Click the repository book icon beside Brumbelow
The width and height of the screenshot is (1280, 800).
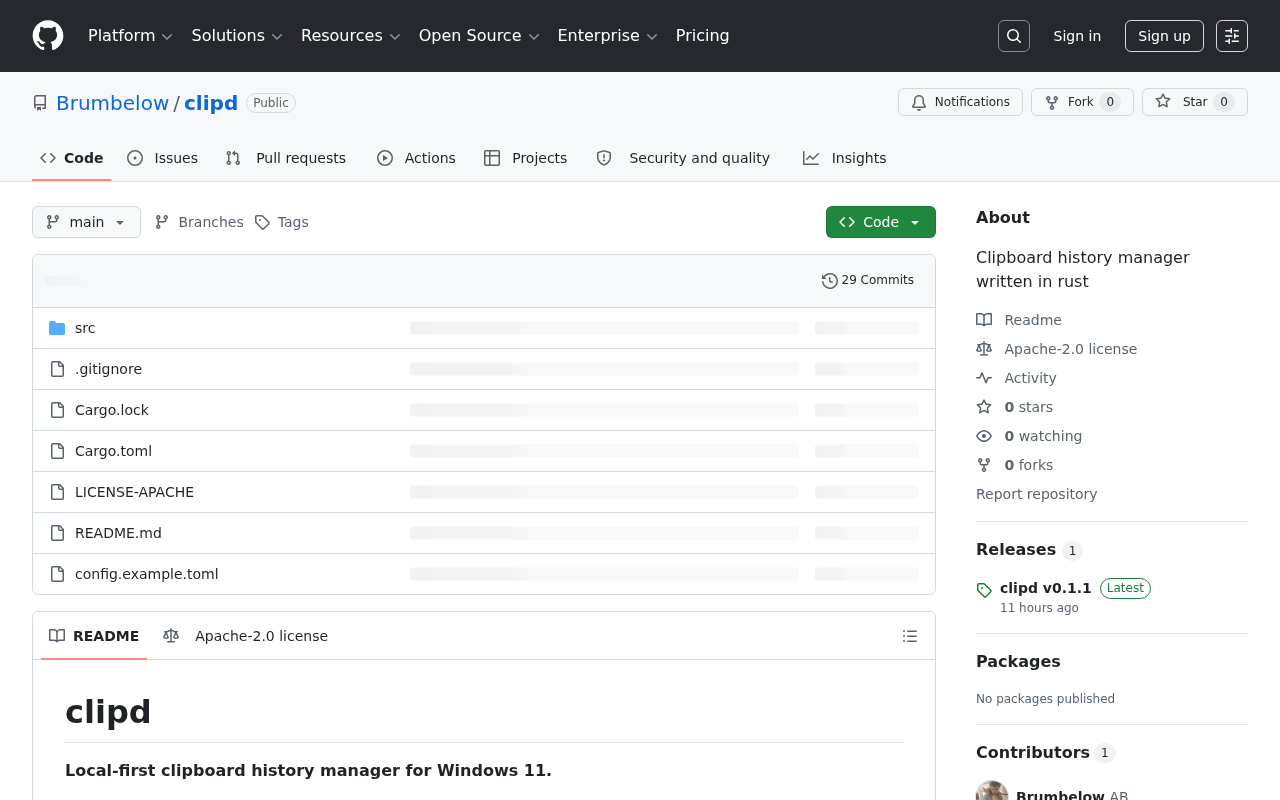40,103
